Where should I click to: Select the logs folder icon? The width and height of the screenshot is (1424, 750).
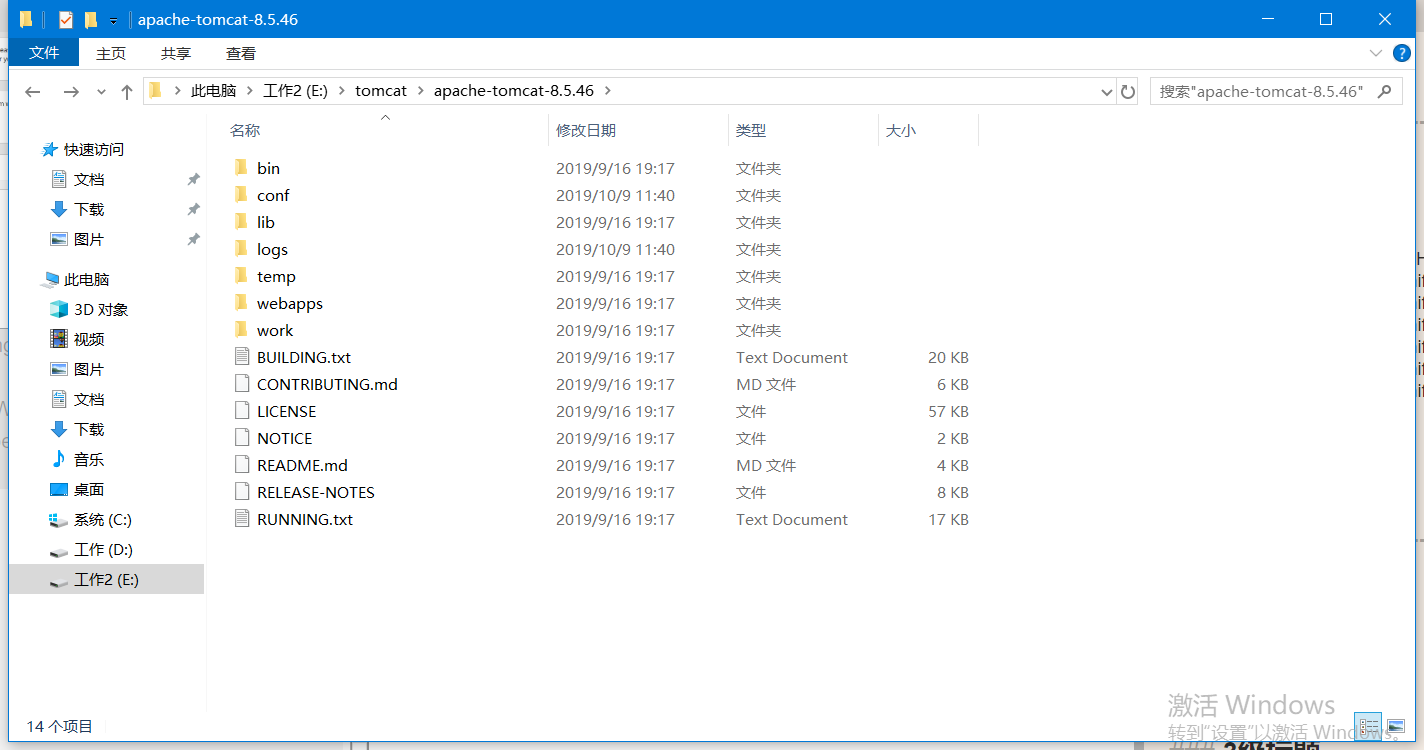240,249
